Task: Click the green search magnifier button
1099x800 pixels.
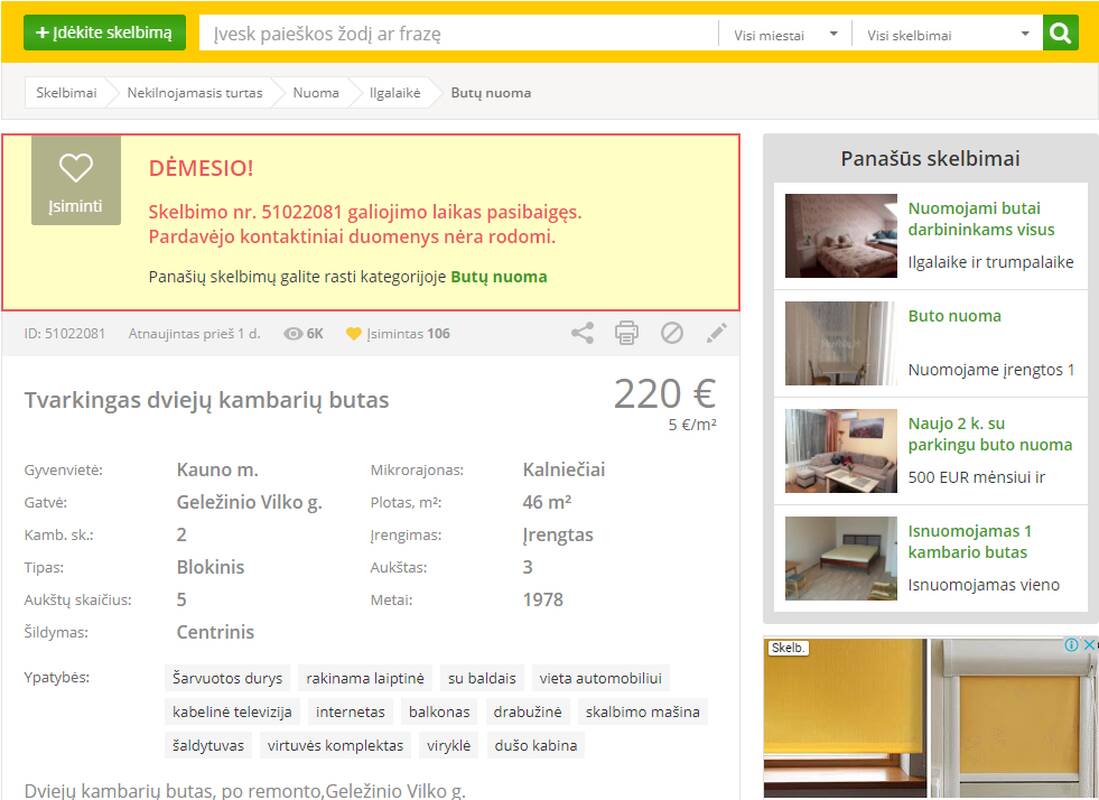Action: 1060,33
